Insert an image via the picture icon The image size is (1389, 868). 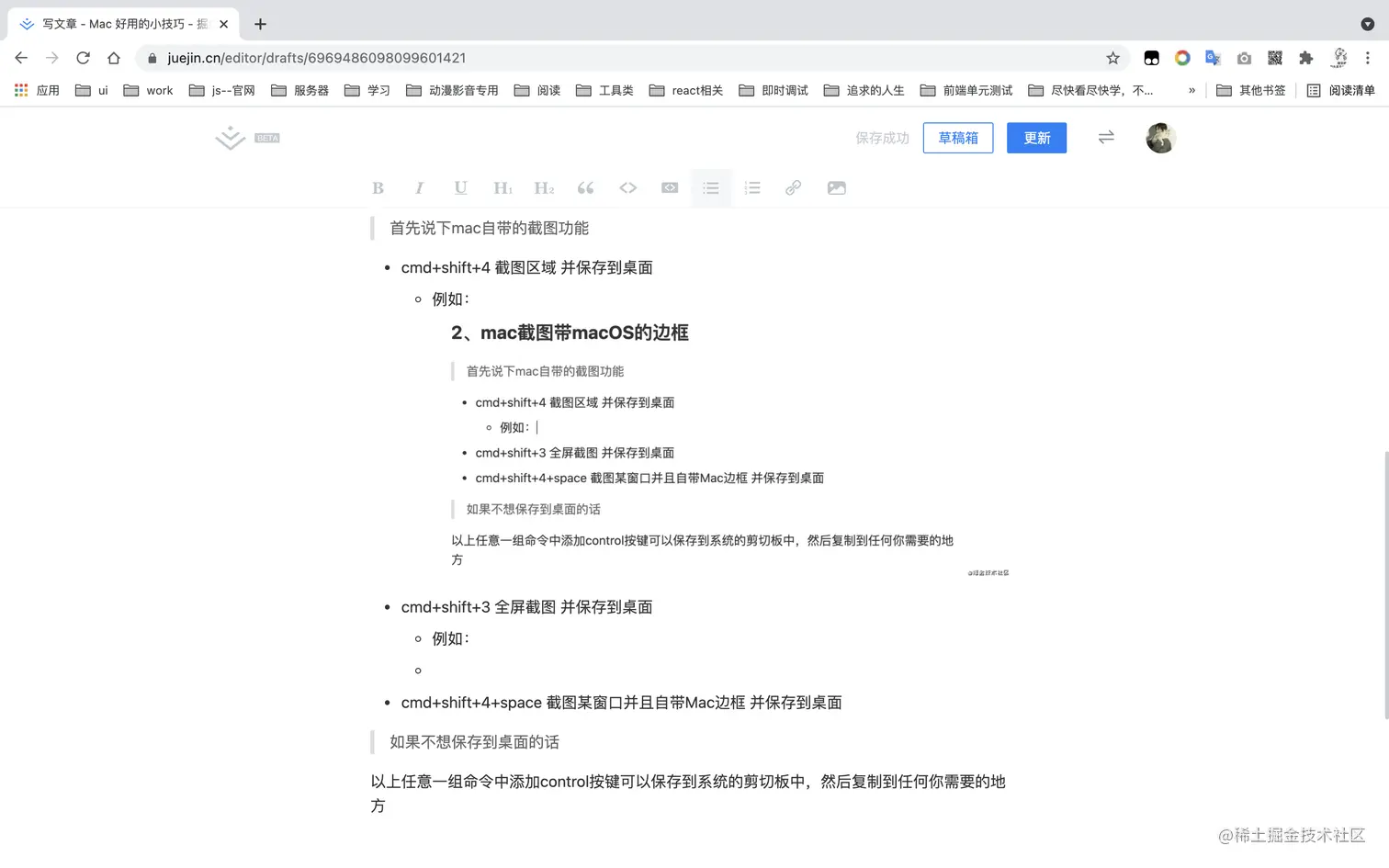tap(836, 188)
